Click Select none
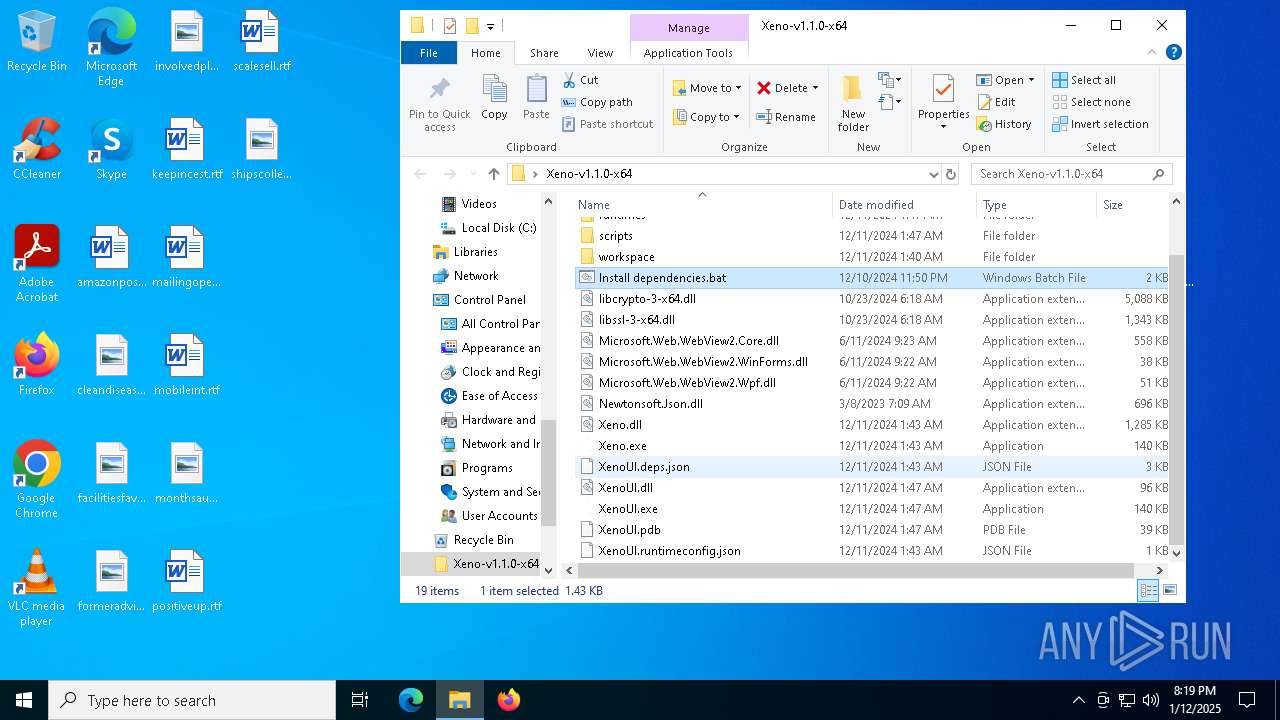Image resolution: width=1280 pixels, height=720 pixels. pos(1091,102)
